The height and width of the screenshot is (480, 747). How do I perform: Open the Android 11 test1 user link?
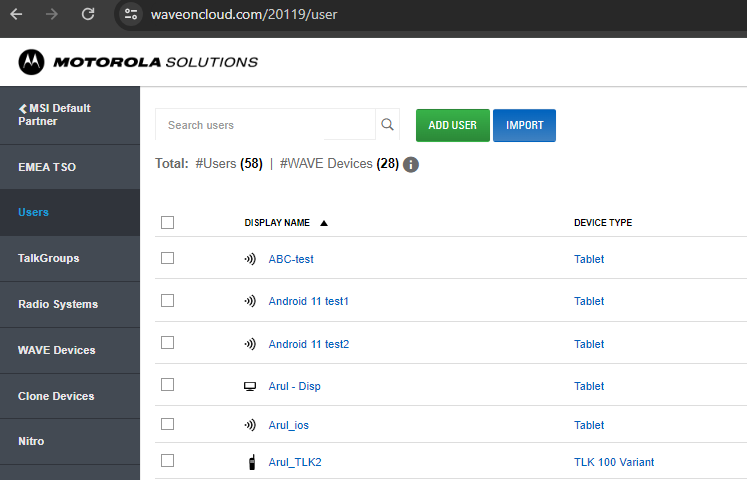click(309, 301)
